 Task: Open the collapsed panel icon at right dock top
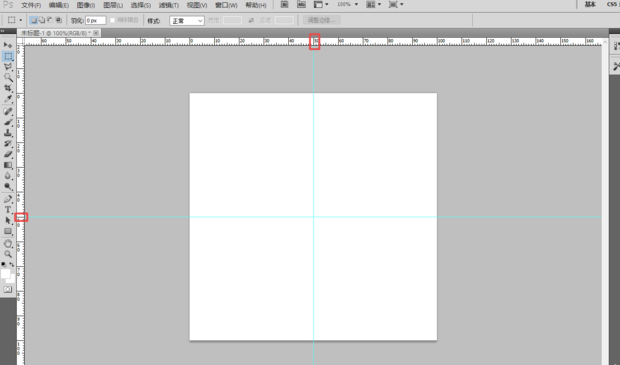click(x=616, y=46)
